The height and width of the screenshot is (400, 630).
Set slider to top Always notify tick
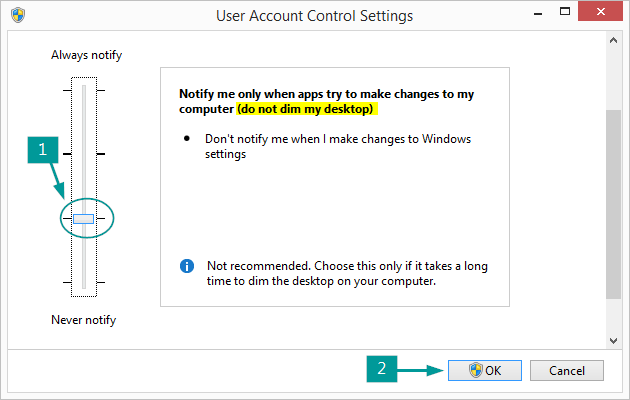pyautogui.click(x=84, y=90)
